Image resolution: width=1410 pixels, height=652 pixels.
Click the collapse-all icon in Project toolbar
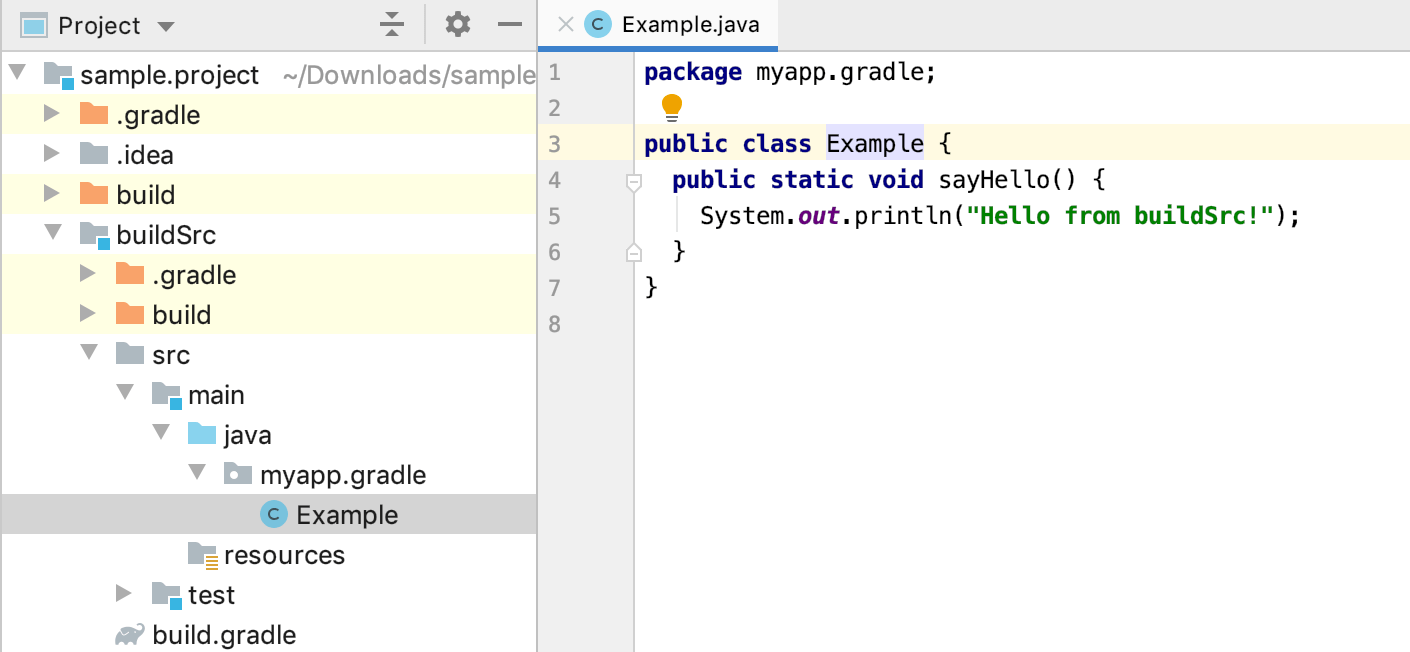pyautogui.click(x=390, y=24)
